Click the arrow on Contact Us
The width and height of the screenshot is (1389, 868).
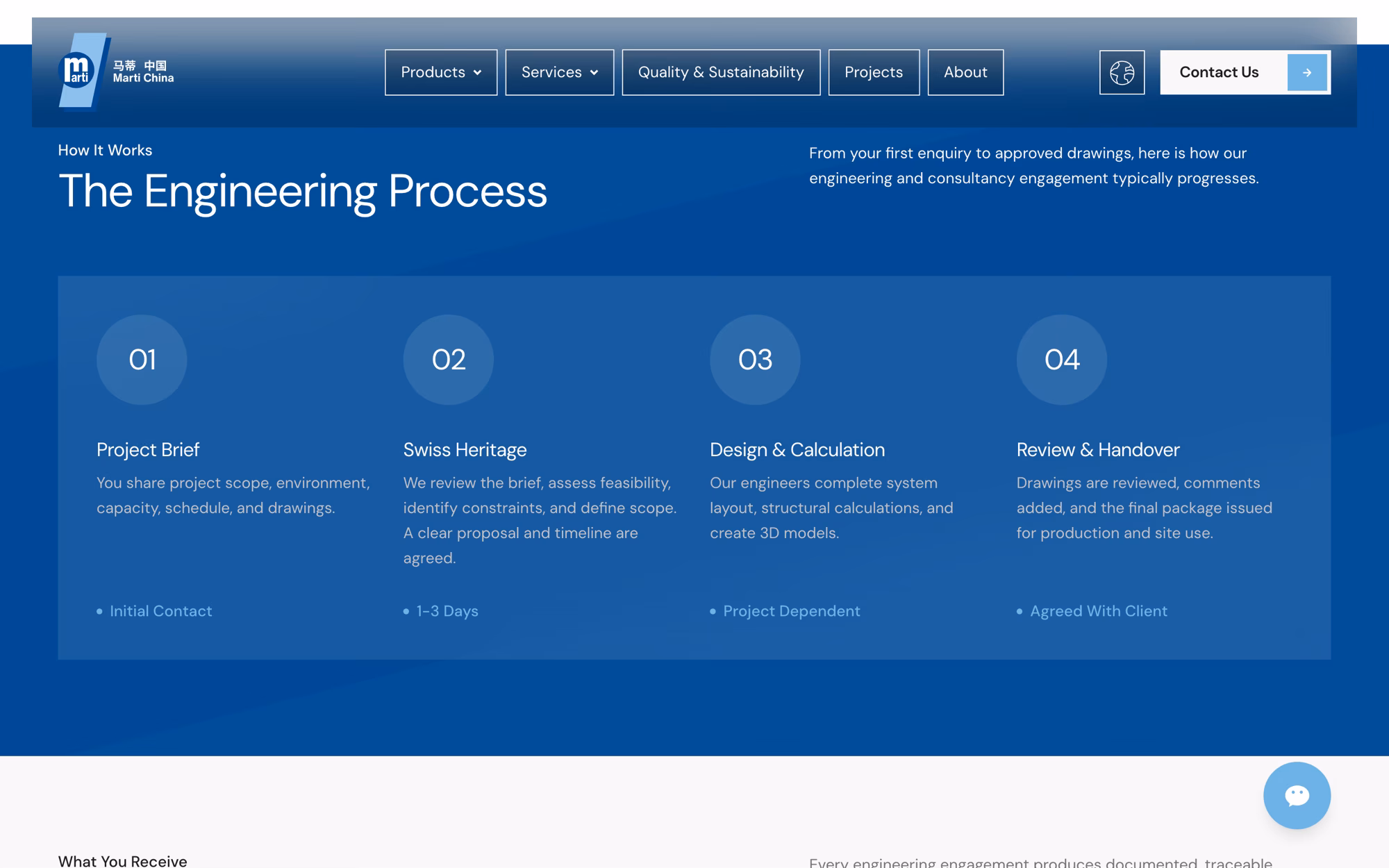tap(1307, 72)
